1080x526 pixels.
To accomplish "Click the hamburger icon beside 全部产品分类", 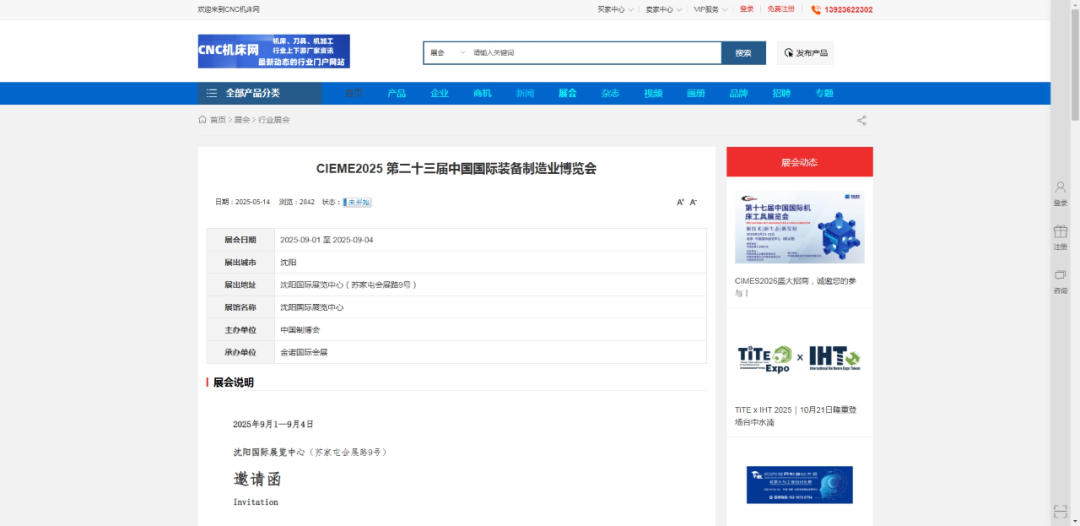I will [212, 93].
